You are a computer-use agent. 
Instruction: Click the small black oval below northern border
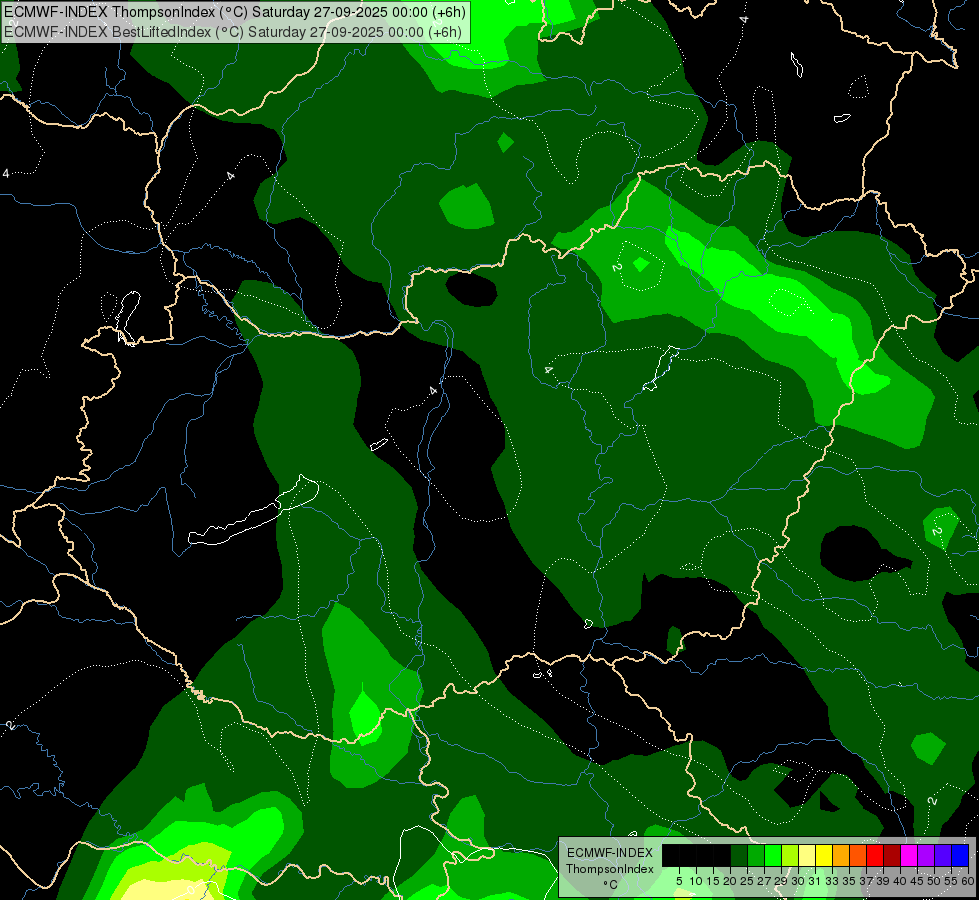(x=471, y=290)
